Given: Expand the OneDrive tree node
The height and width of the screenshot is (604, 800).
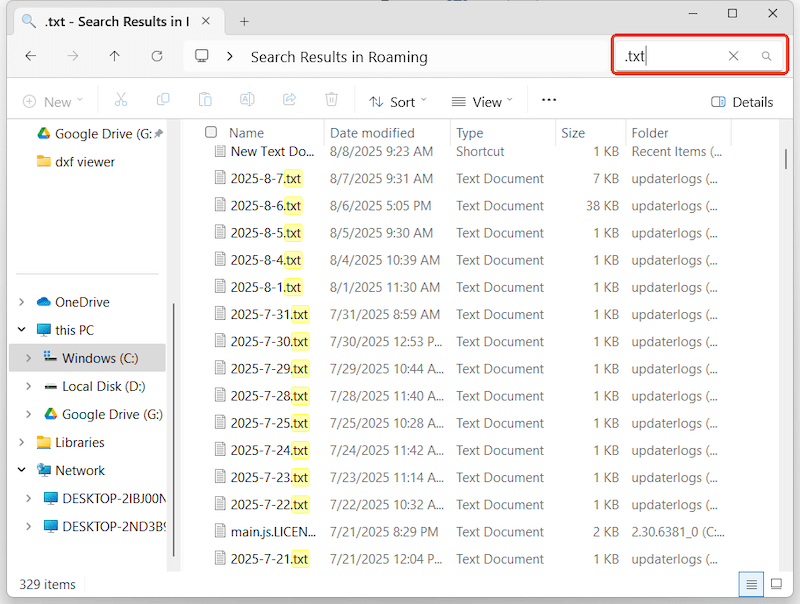Looking at the screenshot, I should pos(22,301).
